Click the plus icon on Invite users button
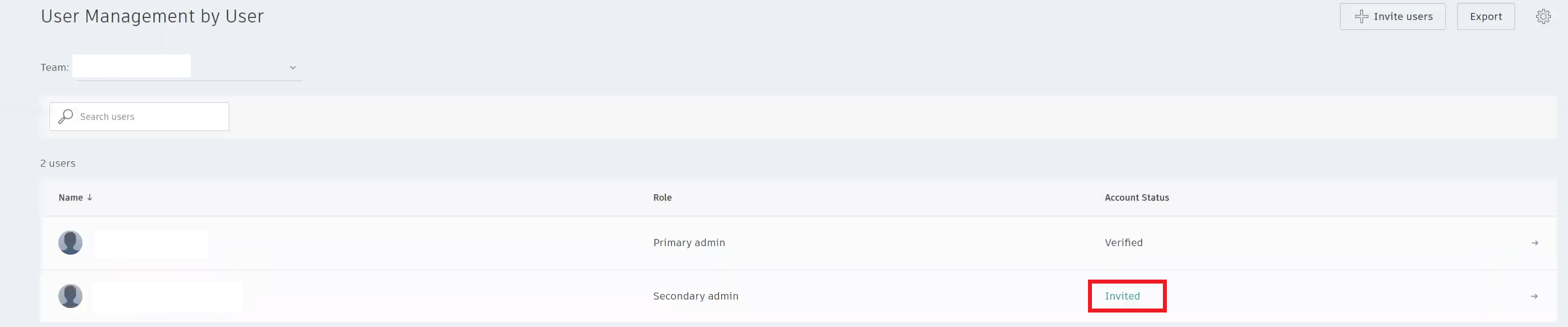This screenshot has width=1568, height=327. [1362, 16]
